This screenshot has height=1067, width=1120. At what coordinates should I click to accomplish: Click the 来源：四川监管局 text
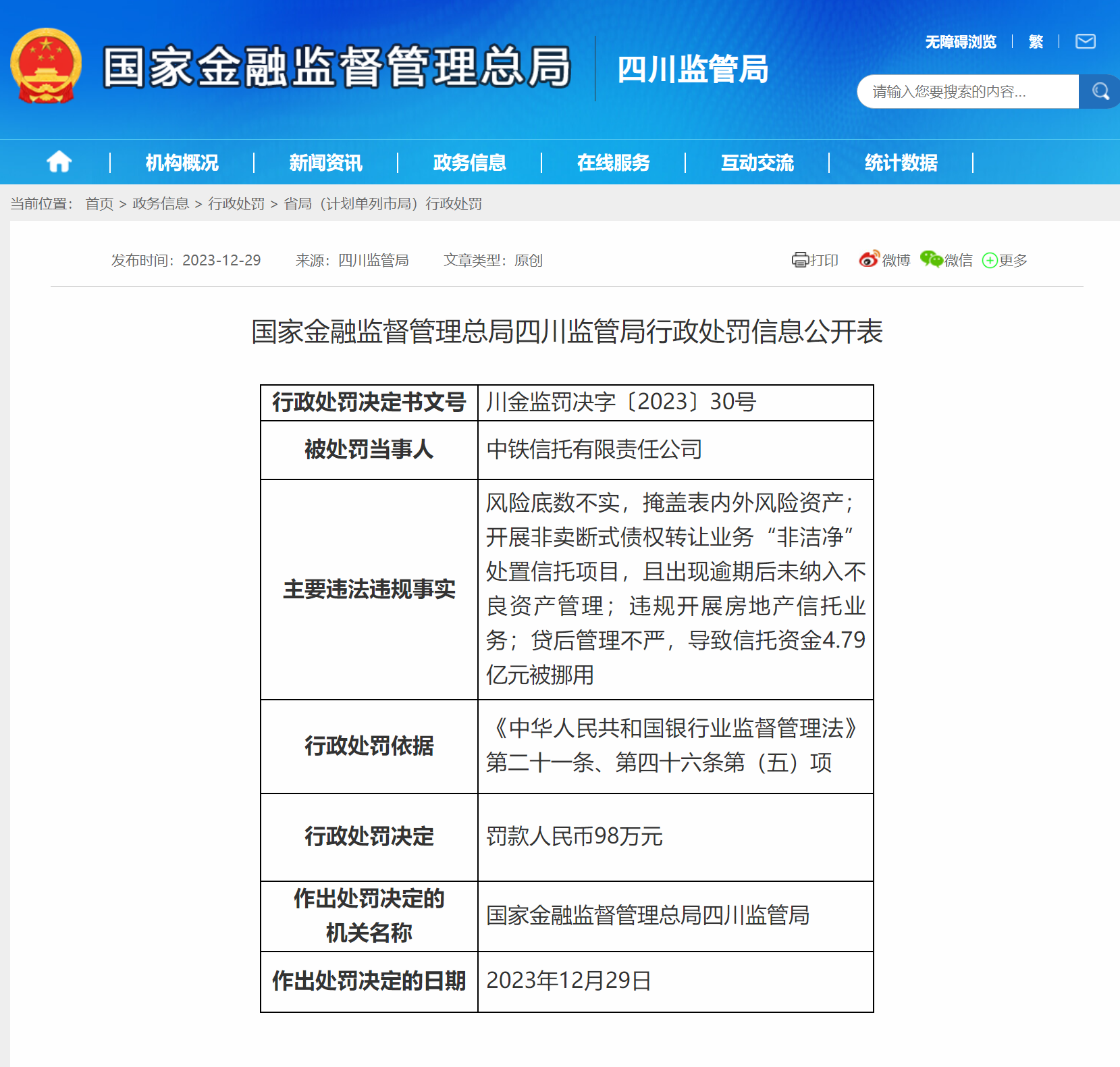pyautogui.click(x=352, y=260)
